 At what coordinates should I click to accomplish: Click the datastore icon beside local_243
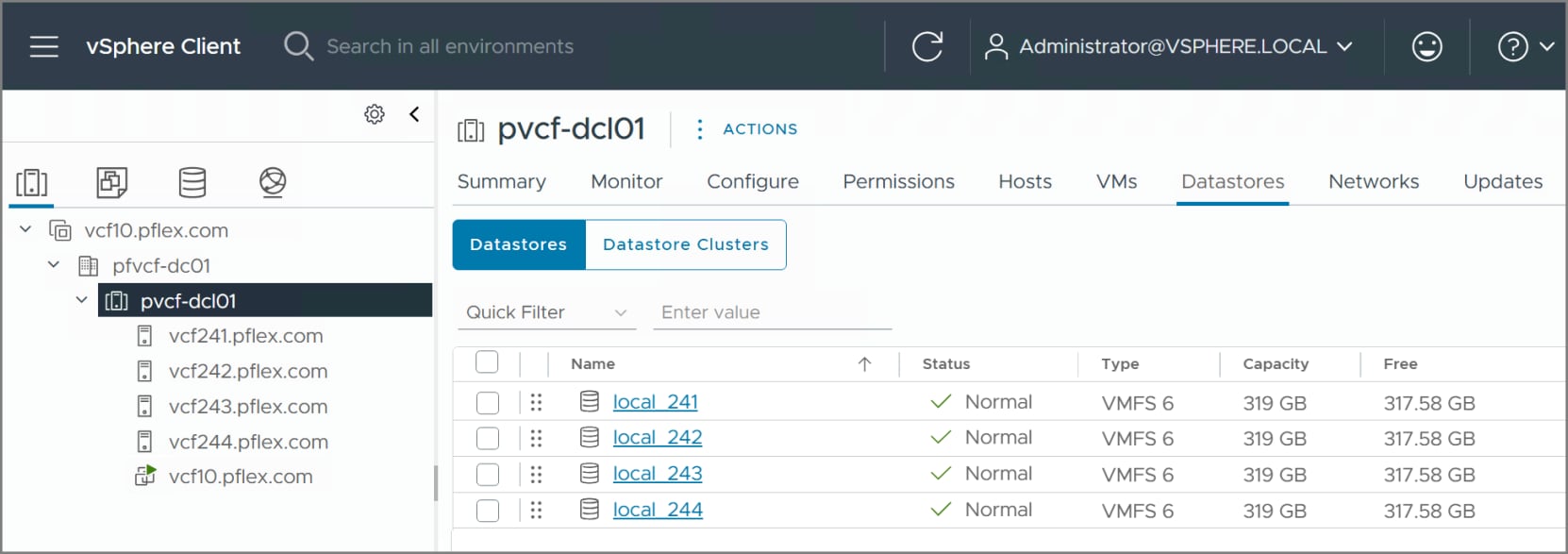coord(590,473)
